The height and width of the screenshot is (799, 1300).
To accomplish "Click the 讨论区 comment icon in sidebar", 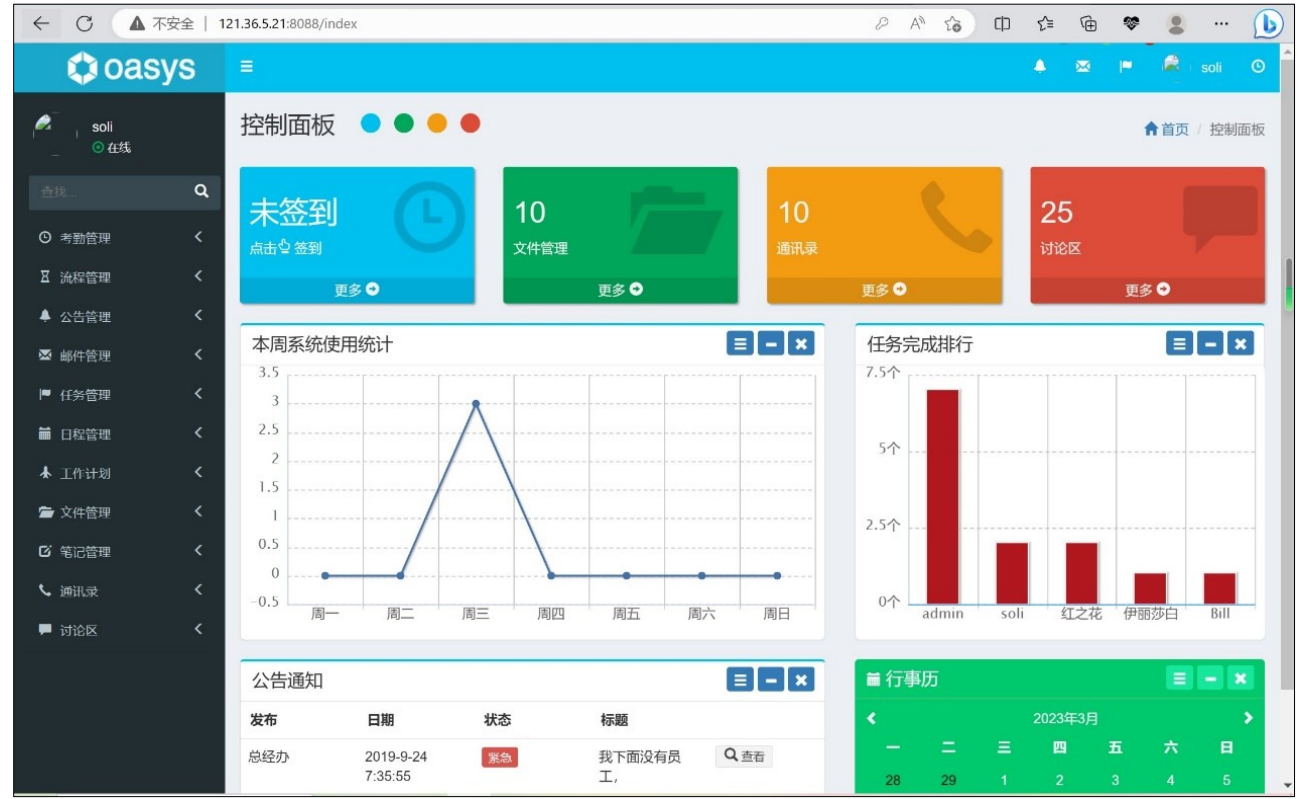I will [45, 630].
